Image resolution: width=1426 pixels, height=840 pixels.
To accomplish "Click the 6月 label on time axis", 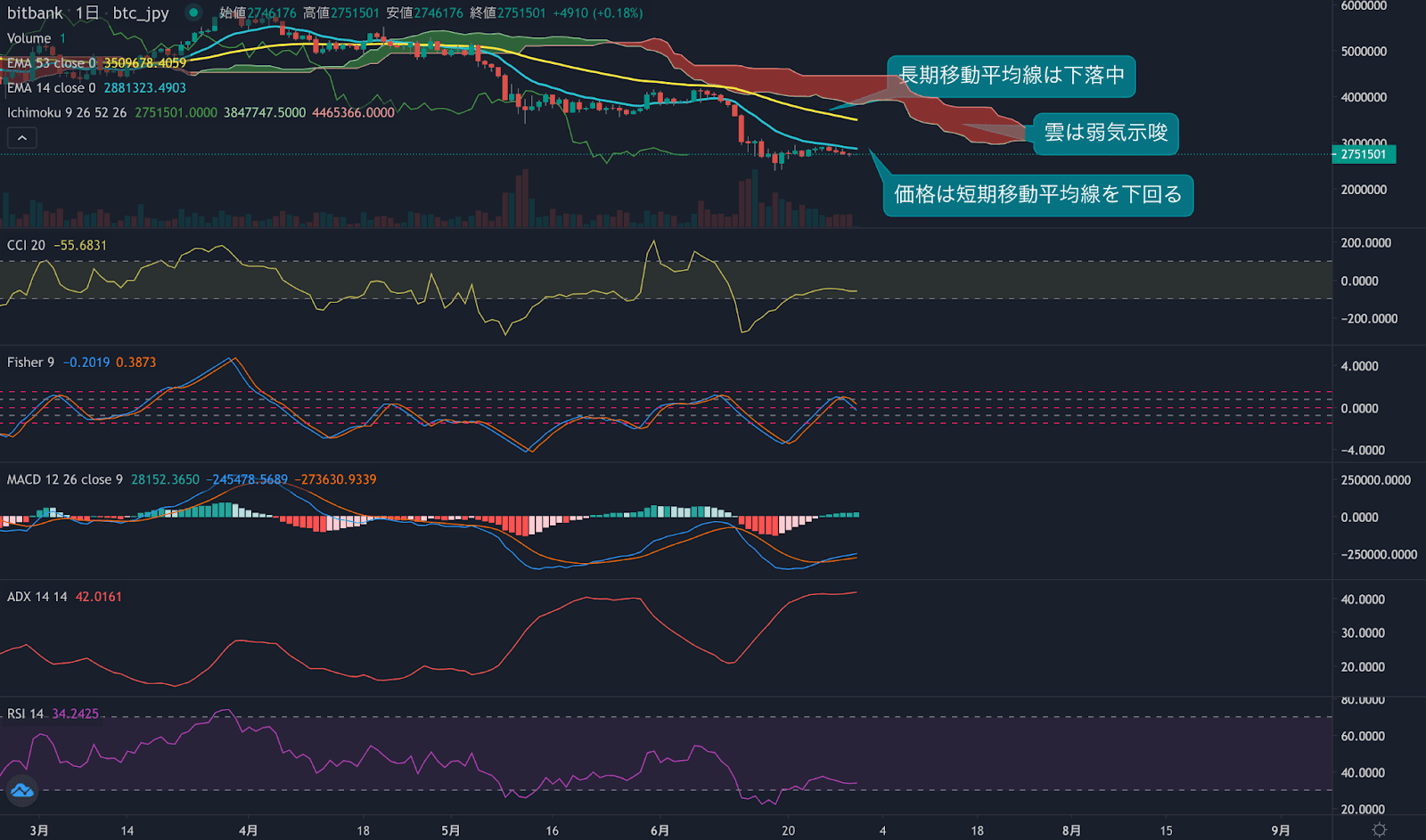I will tap(660, 830).
